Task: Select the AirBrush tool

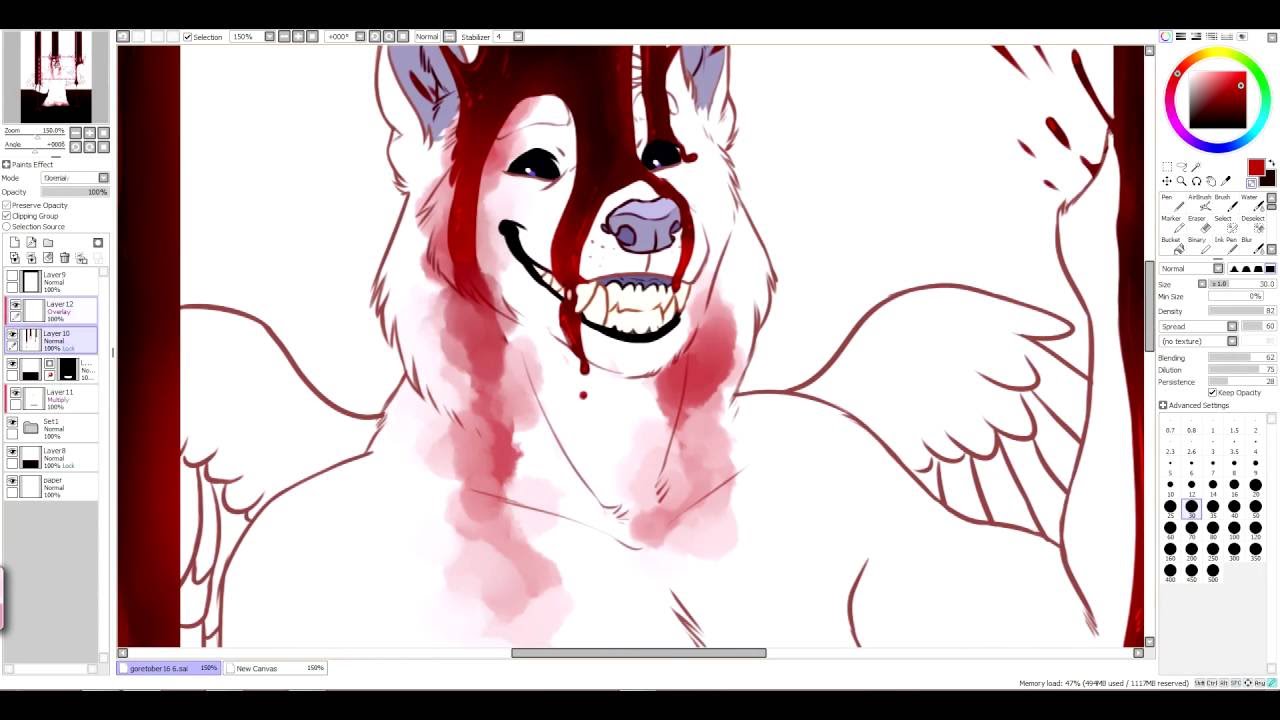Action: coord(1199,202)
